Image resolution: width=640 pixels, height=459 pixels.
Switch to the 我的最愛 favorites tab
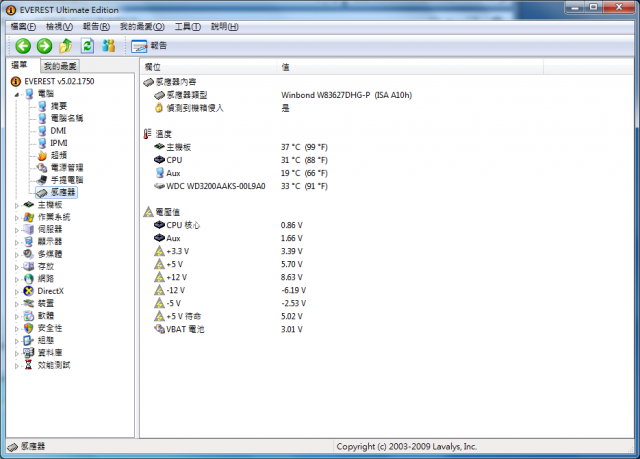(60, 66)
